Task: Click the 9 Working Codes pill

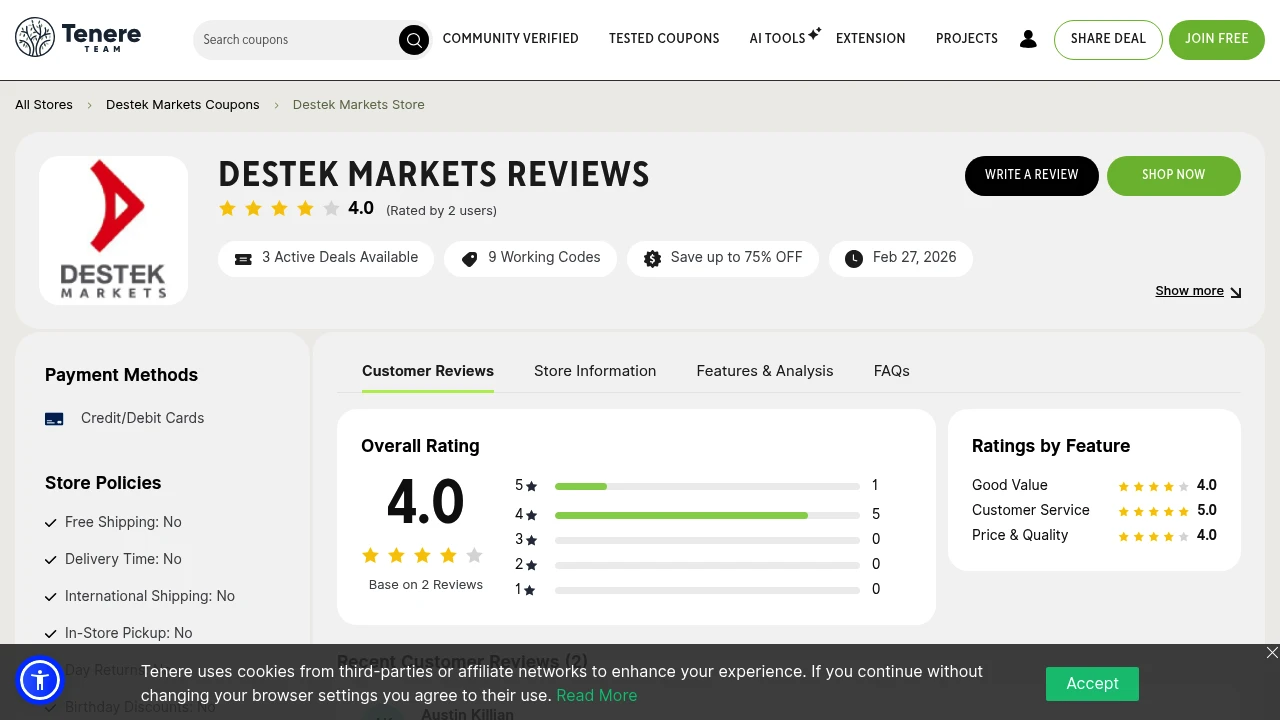Action: (x=530, y=259)
